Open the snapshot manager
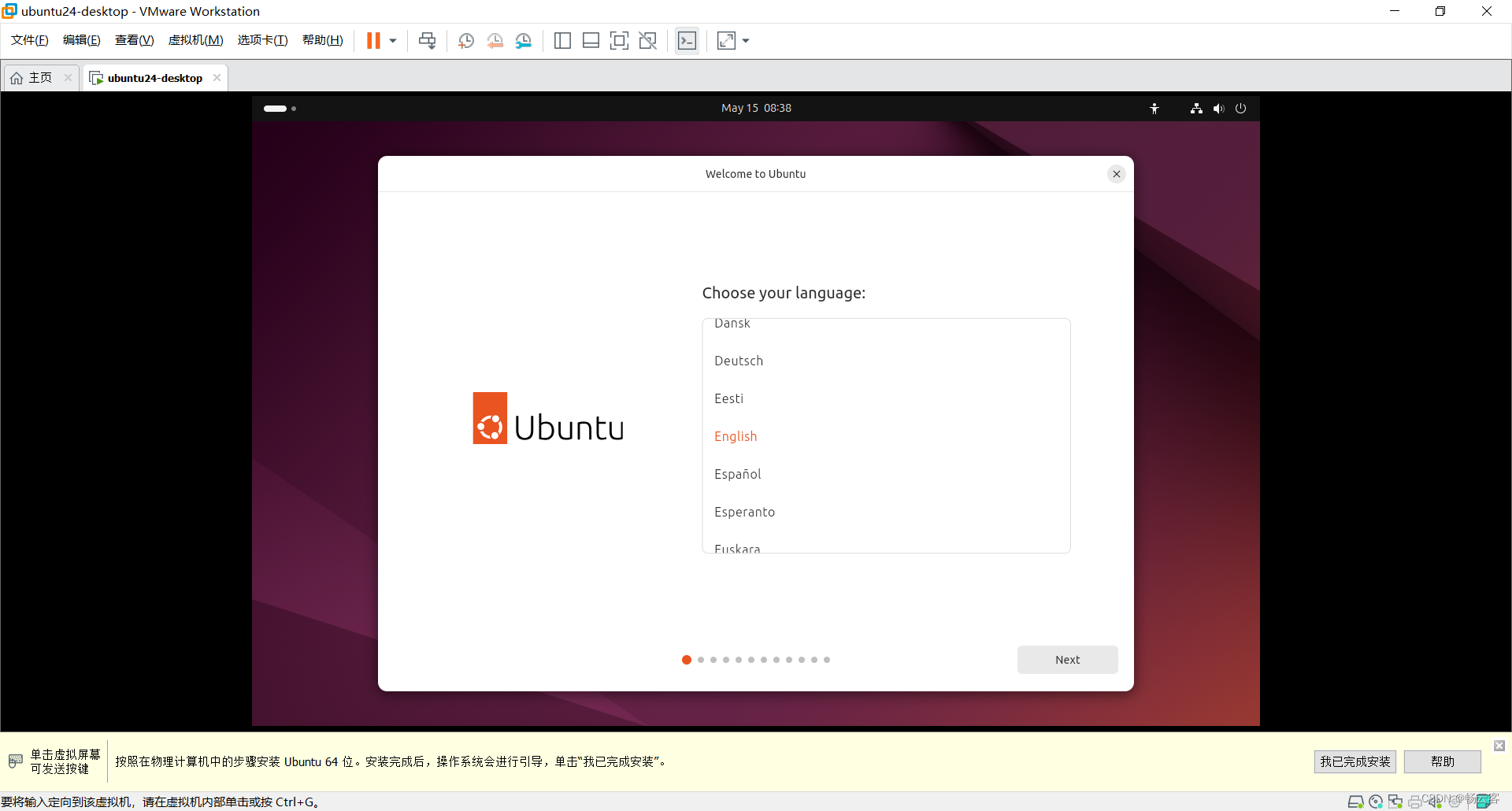 coord(524,40)
